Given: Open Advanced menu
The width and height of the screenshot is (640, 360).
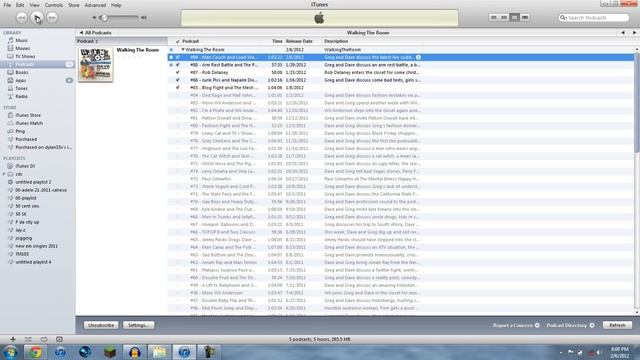Looking at the screenshot, I should (x=95, y=5).
